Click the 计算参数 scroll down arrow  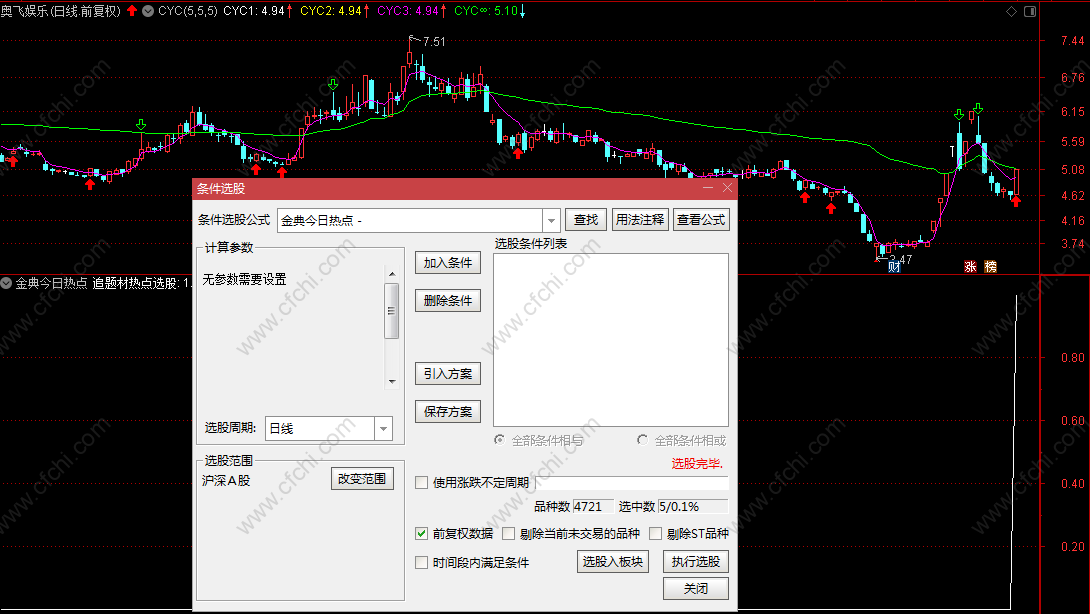click(x=392, y=382)
